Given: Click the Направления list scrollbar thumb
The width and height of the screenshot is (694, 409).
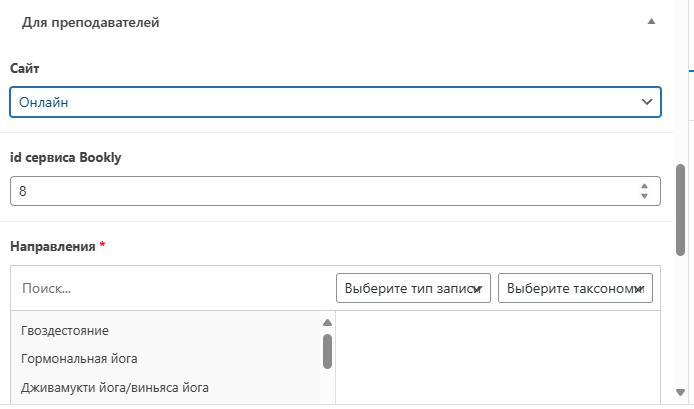Looking at the screenshot, I should [x=327, y=350].
